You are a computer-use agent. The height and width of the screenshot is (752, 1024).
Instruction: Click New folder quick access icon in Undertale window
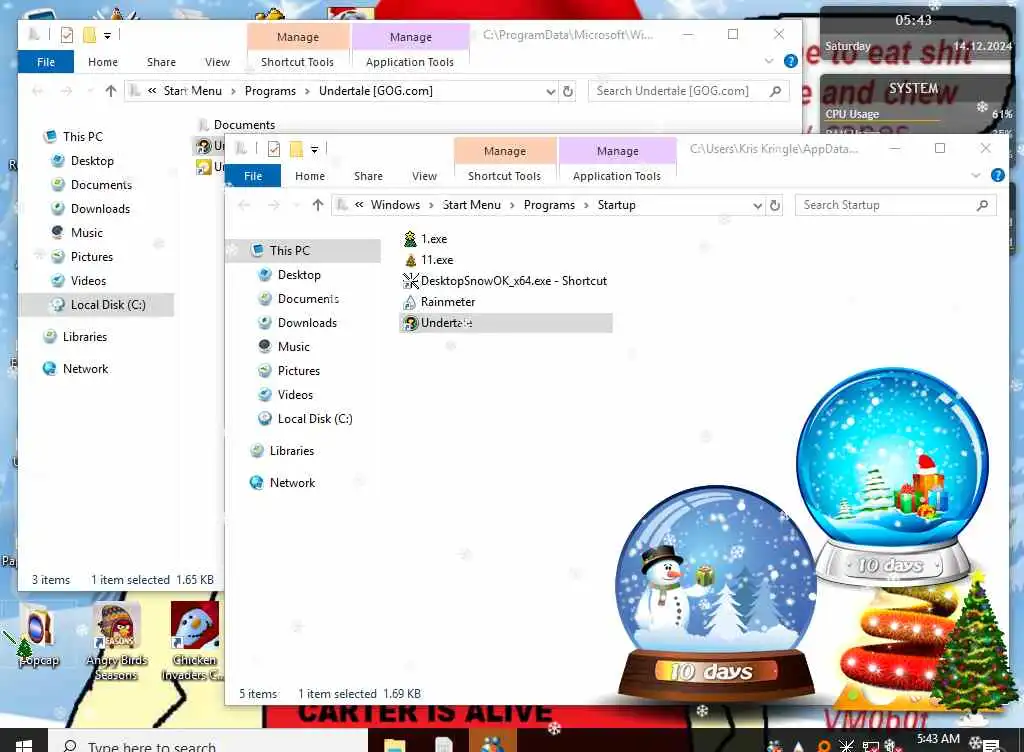point(89,35)
